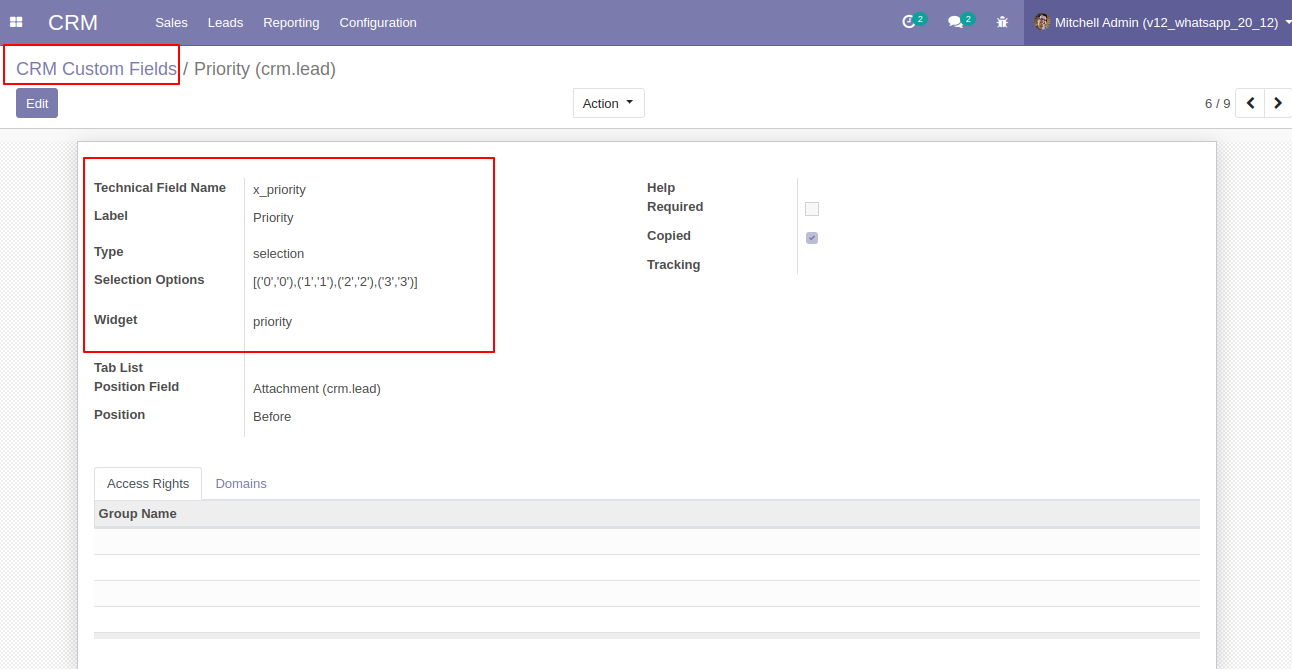Click the CRM app title
The height and width of the screenshot is (669, 1292).
point(73,22)
